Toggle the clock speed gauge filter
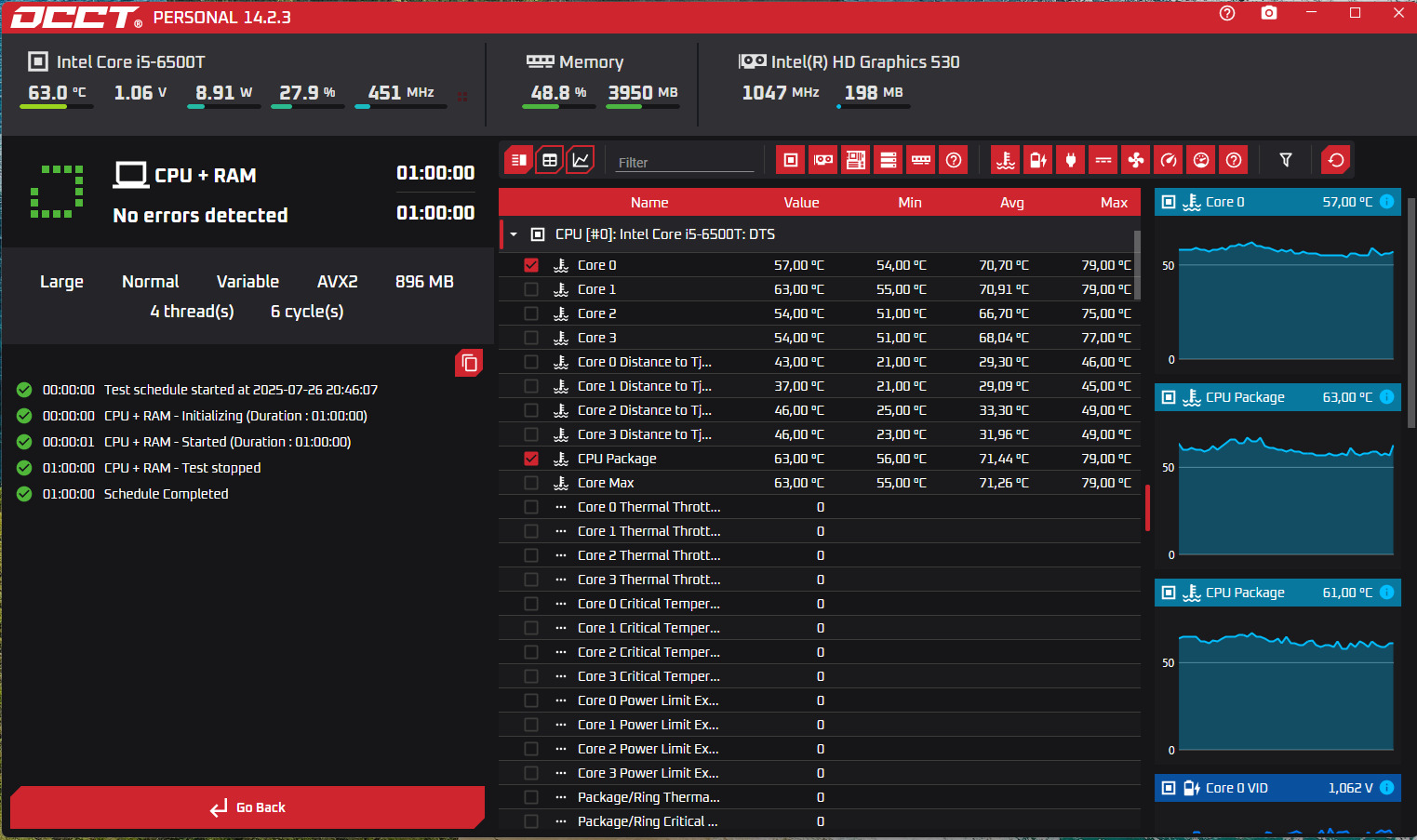 (1169, 160)
